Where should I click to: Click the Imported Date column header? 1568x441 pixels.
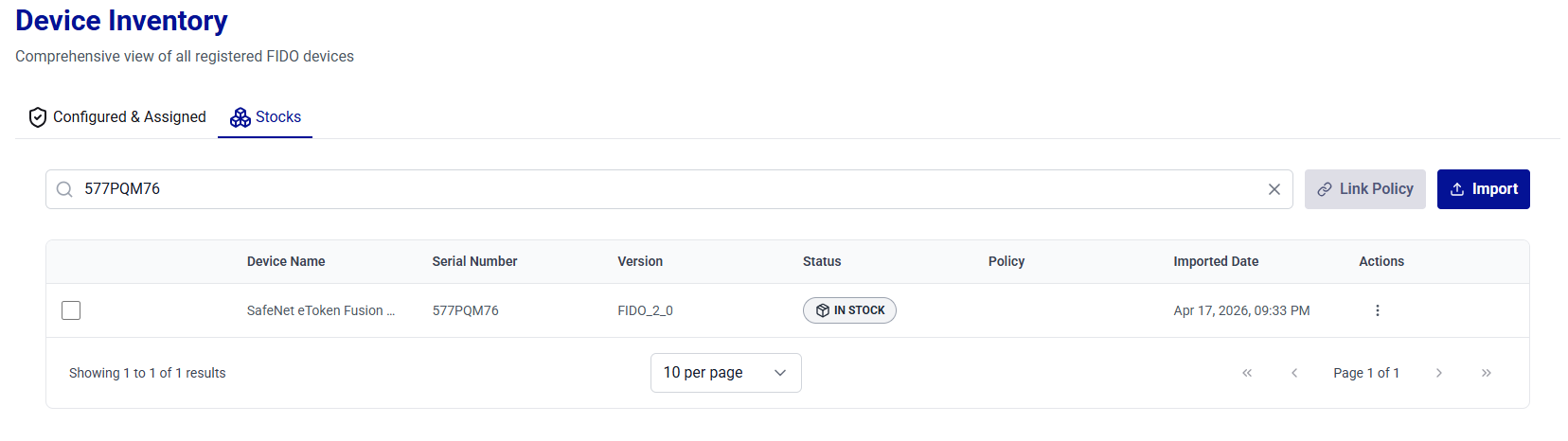pos(1216,261)
